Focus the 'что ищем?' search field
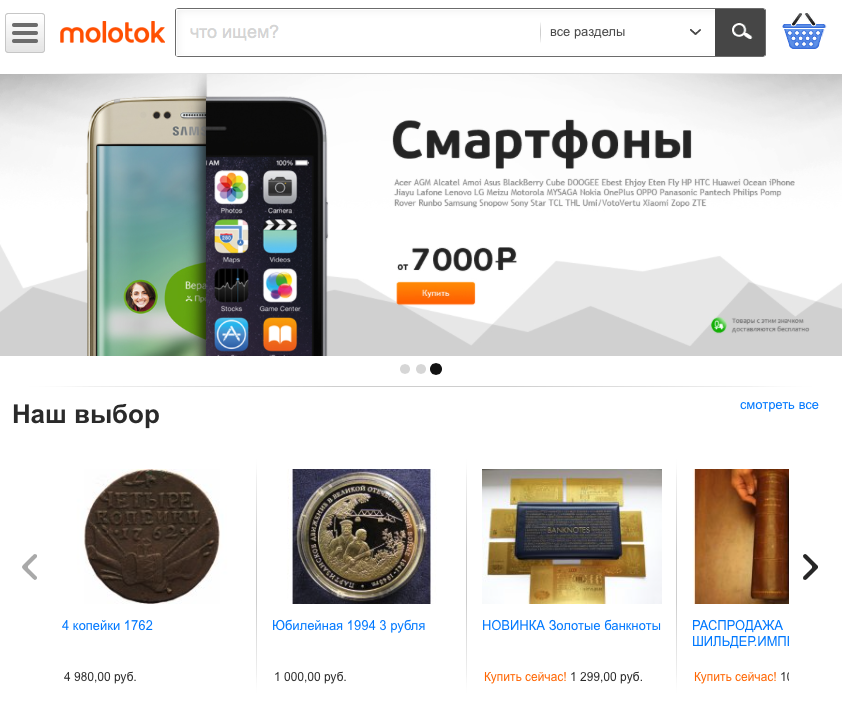This screenshot has height=706, width=842. pyautogui.click(x=359, y=32)
